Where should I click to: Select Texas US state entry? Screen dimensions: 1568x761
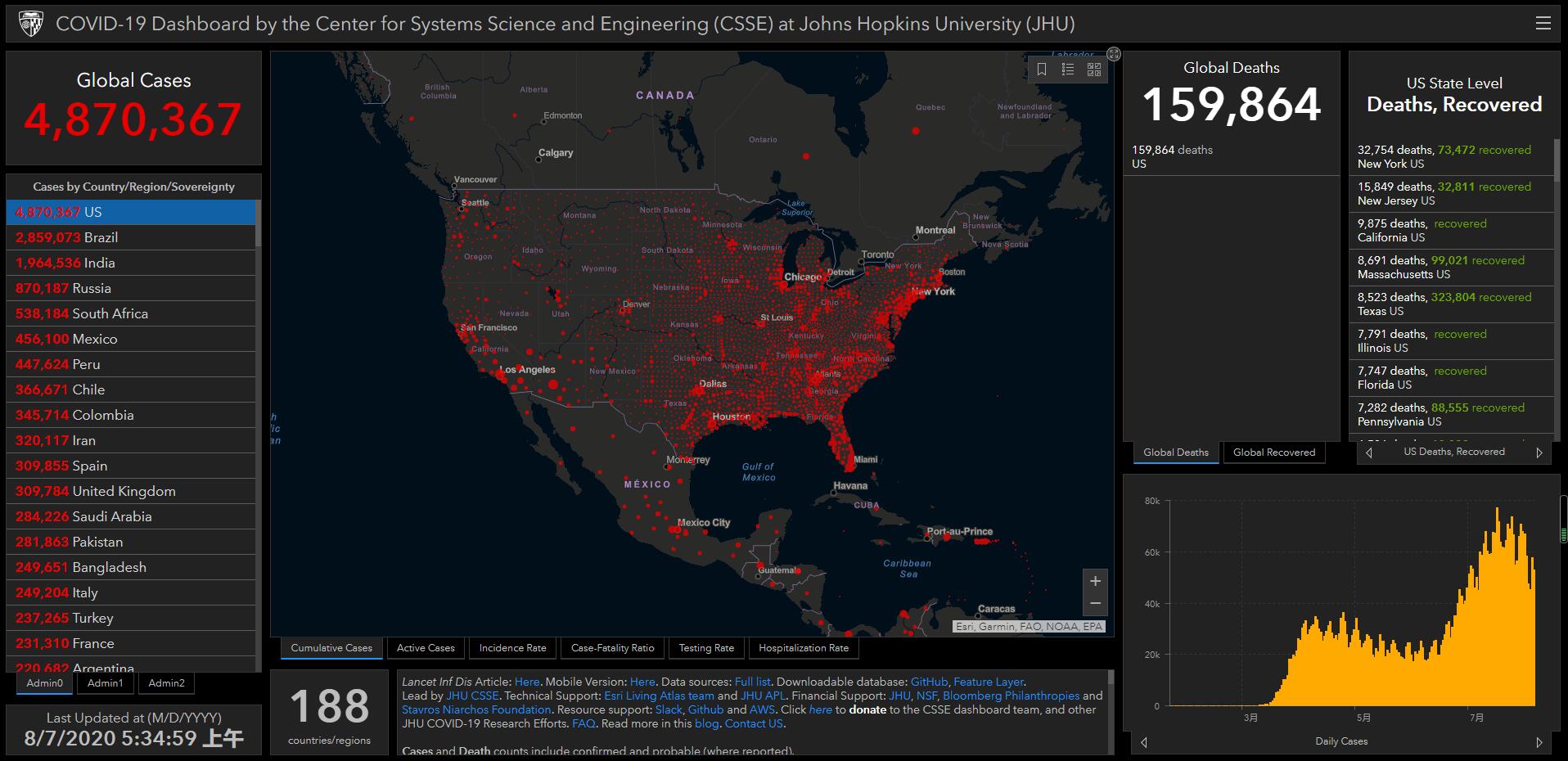click(x=1452, y=304)
